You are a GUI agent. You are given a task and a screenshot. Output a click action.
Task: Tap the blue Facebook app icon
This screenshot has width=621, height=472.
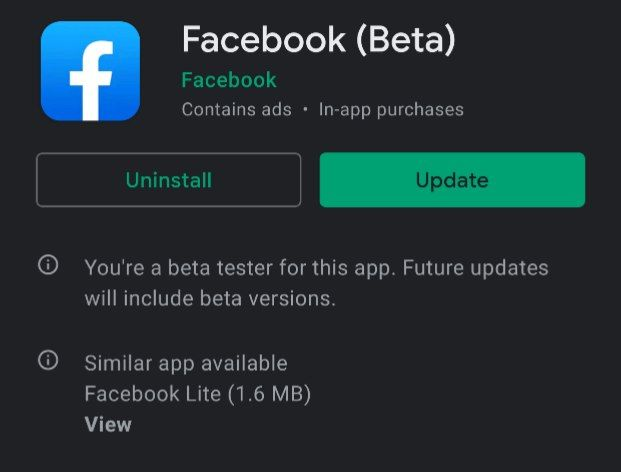coord(90,71)
